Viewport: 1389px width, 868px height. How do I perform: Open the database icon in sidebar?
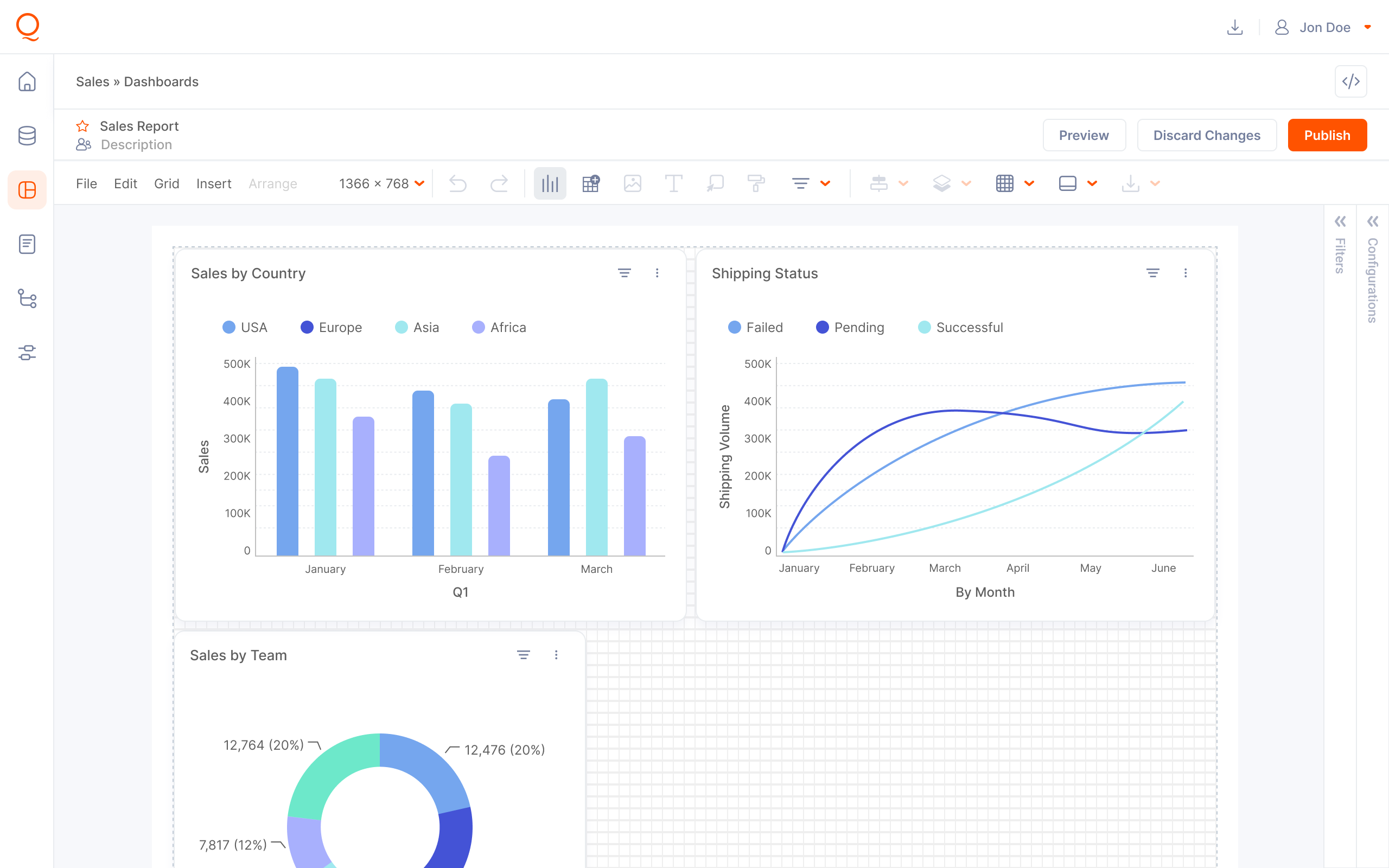point(27,136)
